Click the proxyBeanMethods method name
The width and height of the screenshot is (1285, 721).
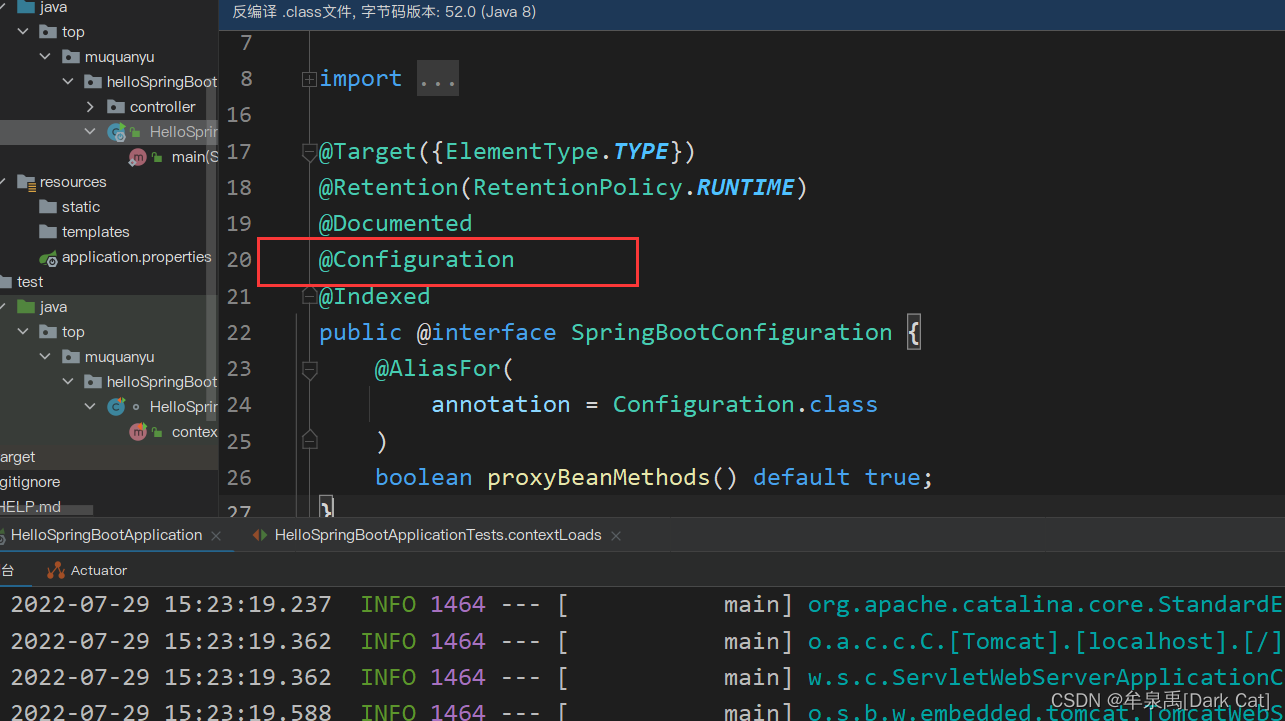599,478
